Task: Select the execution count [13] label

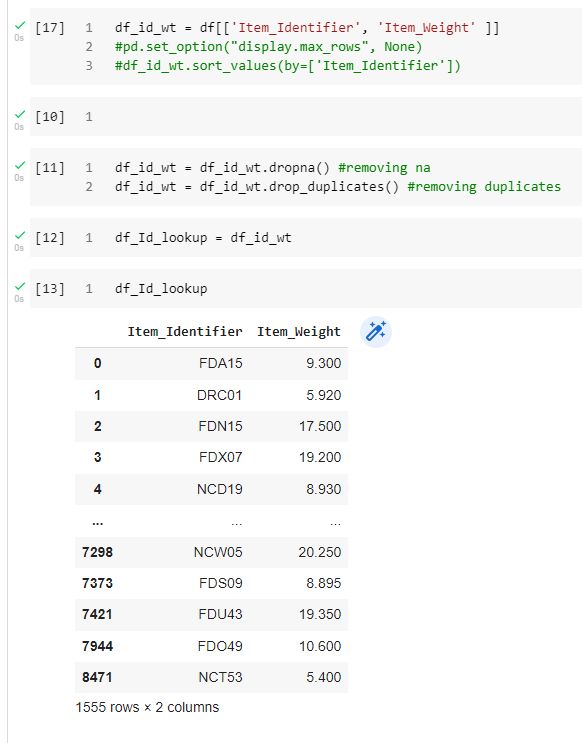Action: [50, 289]
